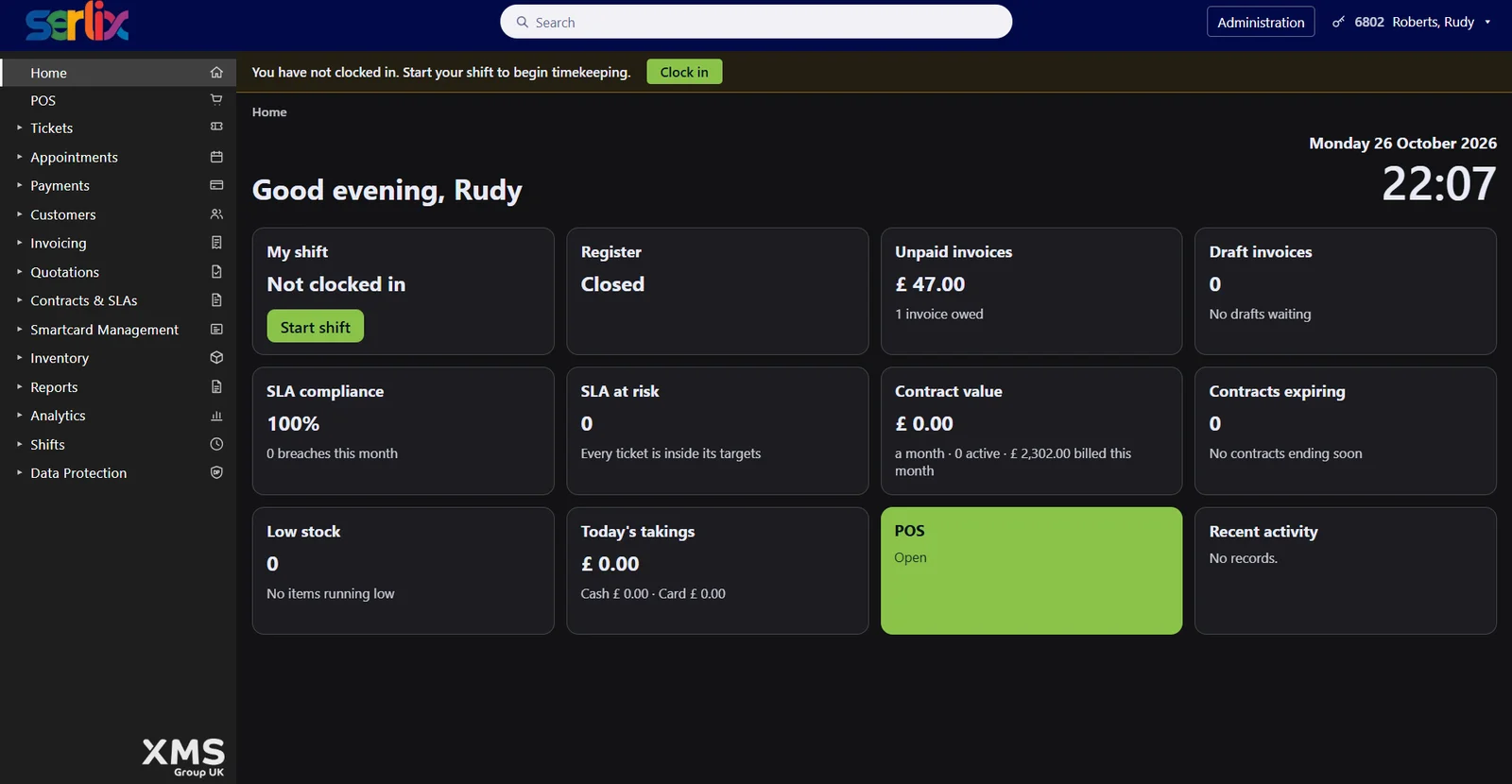Click the Data Protection shield icon
This screenshot has width=1512, height=784.
tap(216, 472)
